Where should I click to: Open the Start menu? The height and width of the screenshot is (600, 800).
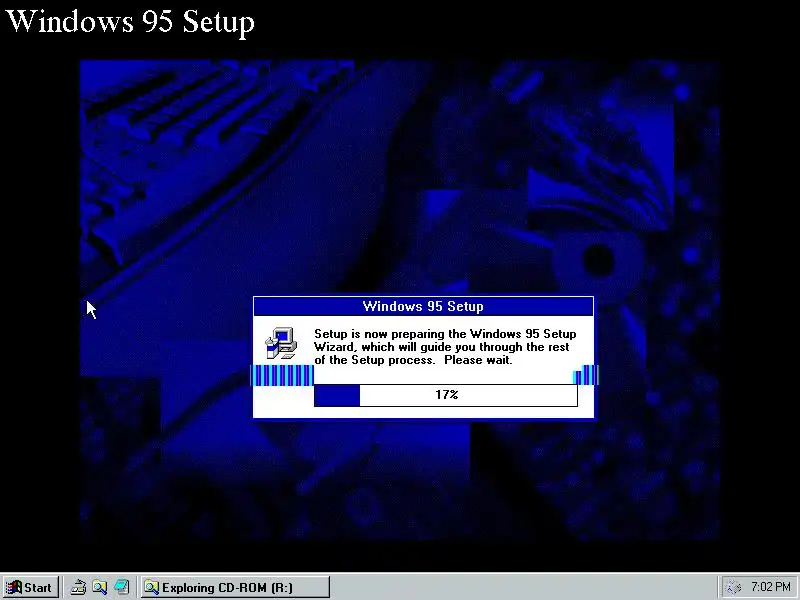click(x=31, y=588)
